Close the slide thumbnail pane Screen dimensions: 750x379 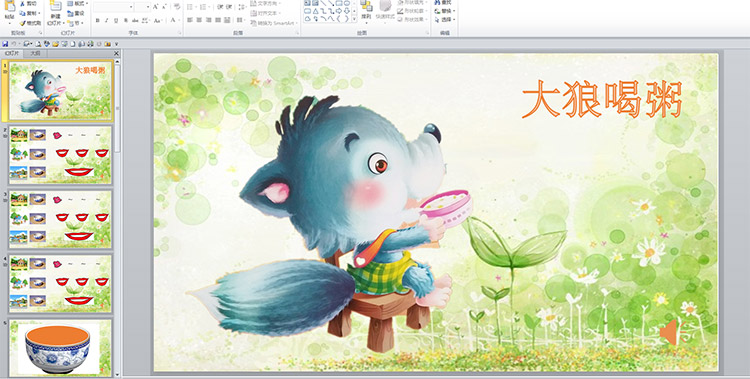[x=117, y=54]
